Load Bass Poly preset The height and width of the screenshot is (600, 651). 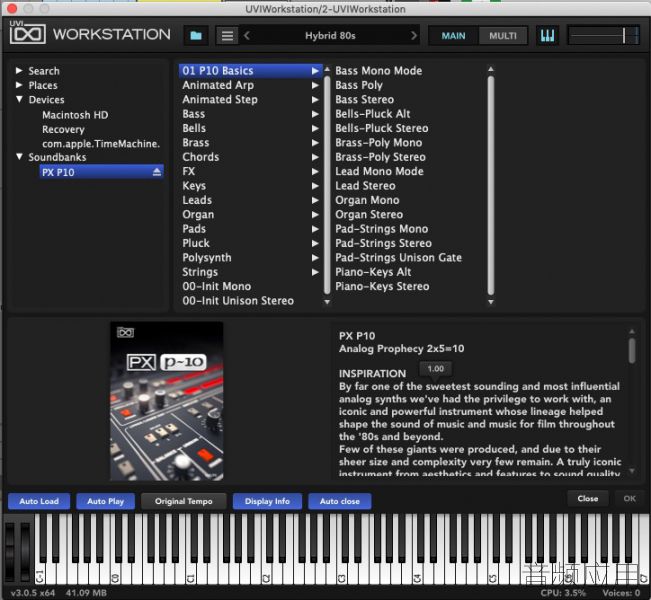[359, 85]
